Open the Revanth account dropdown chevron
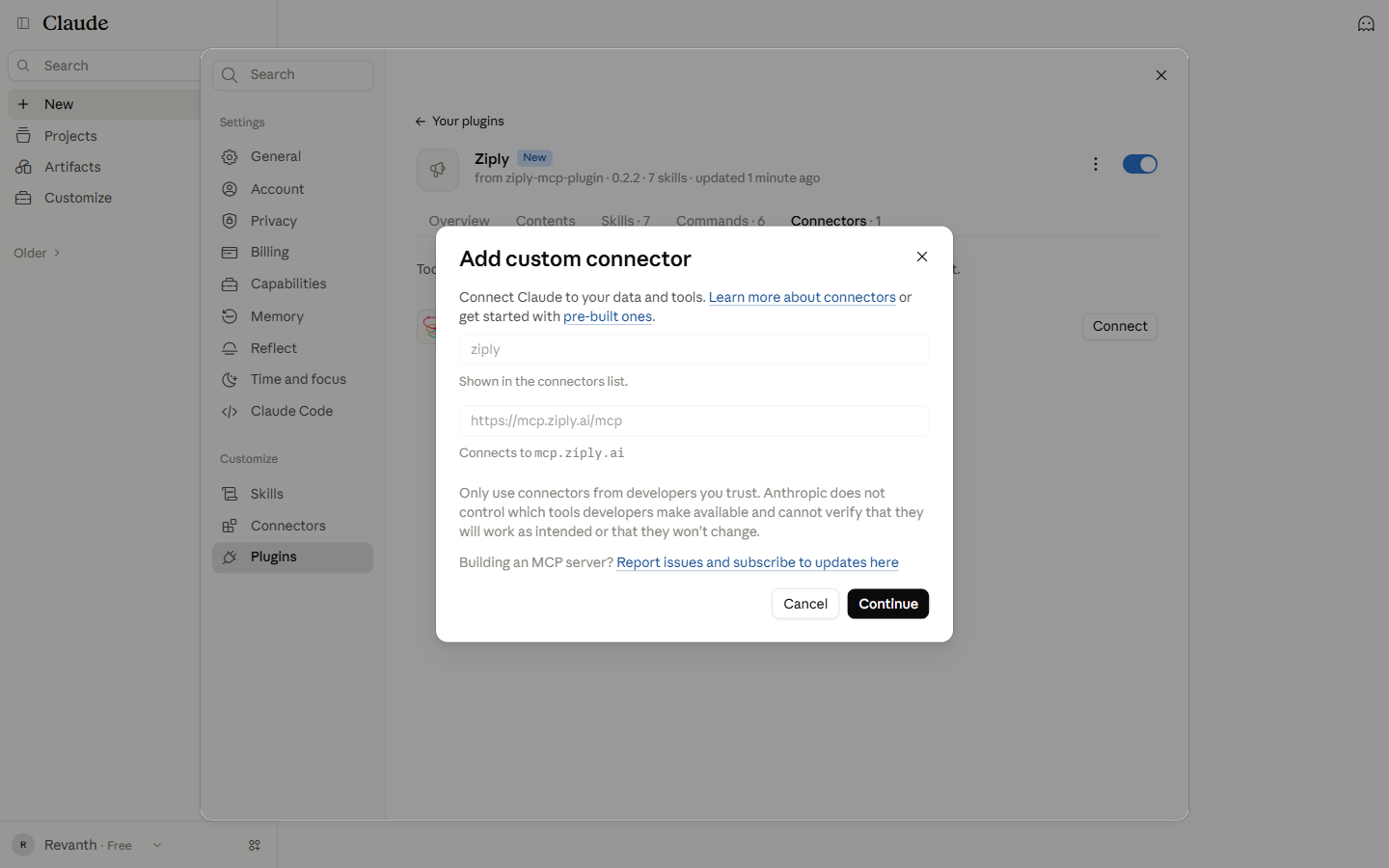Image resolution: width=1389 pixels, height=868 pixels. (x=157, y=845)
